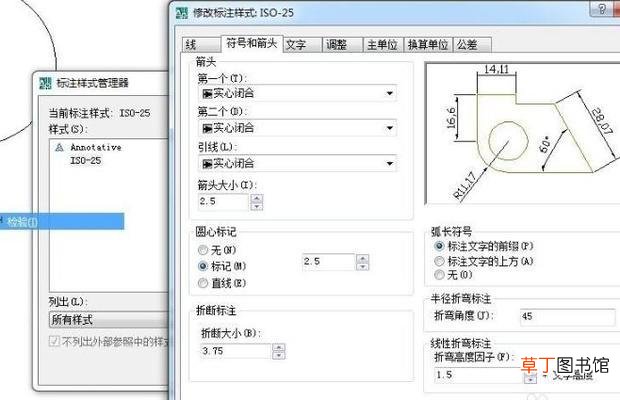Open the 主单位 tab
Screen dimensions: 620x400
[x=383, y=45]
